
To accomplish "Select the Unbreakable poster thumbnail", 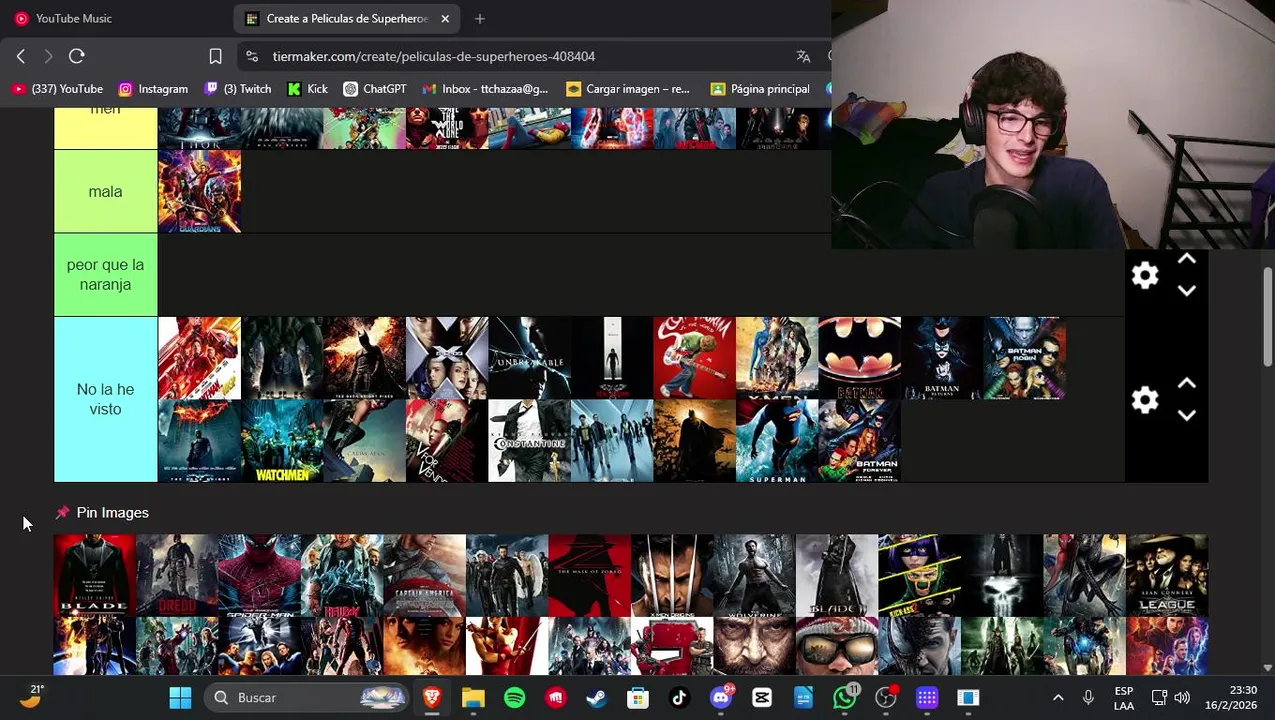I will pos(529,358).
